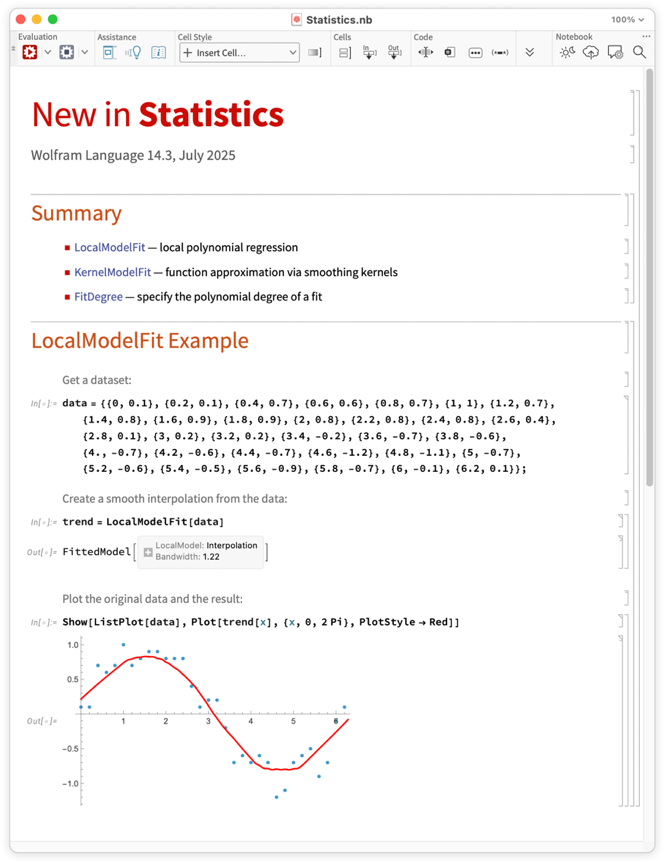Click the 'Get a dataset:' text
665x863 pixels.
pos(97,380)
